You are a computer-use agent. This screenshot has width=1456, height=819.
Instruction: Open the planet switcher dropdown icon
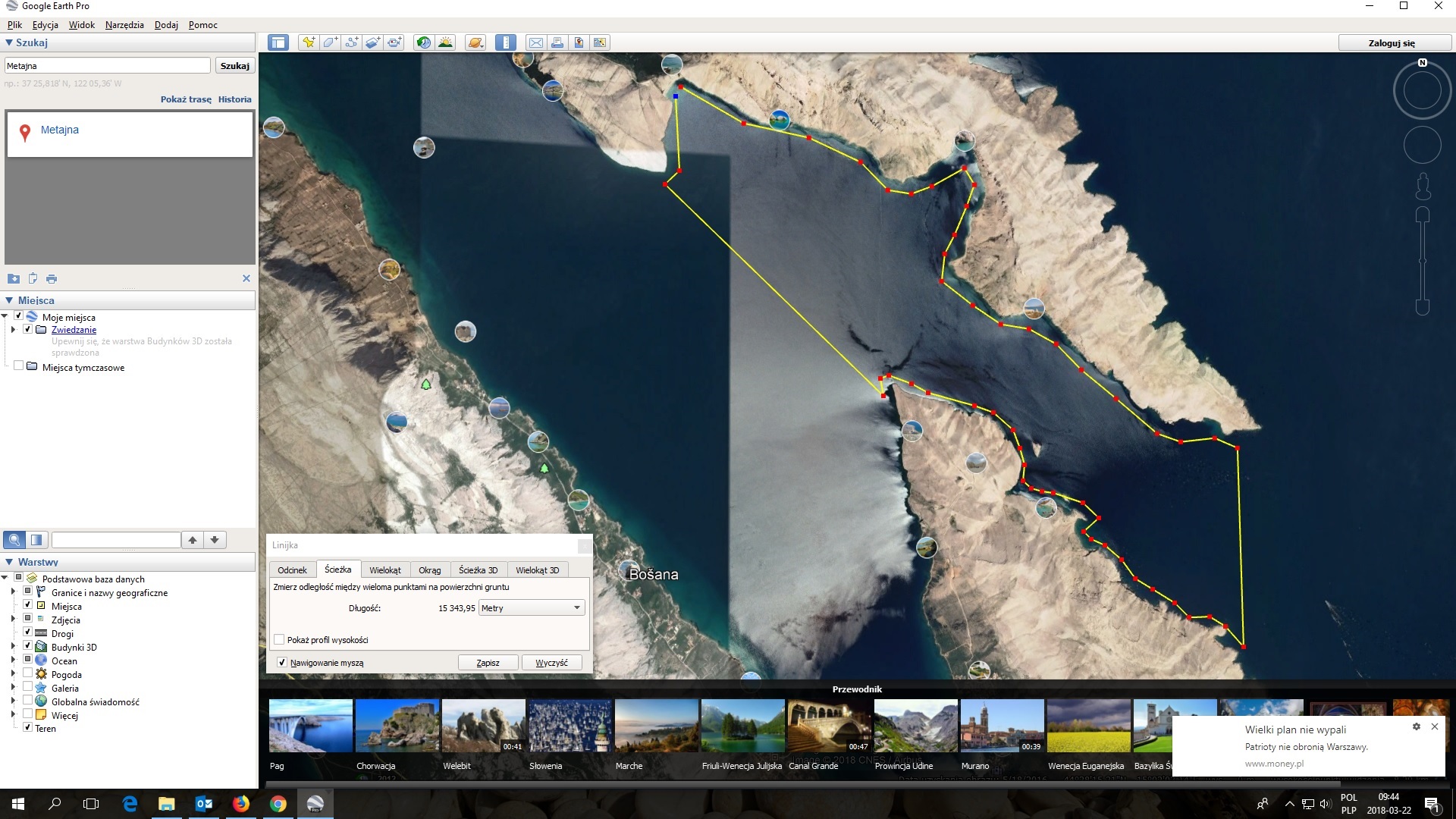click(x=475, y=42)
